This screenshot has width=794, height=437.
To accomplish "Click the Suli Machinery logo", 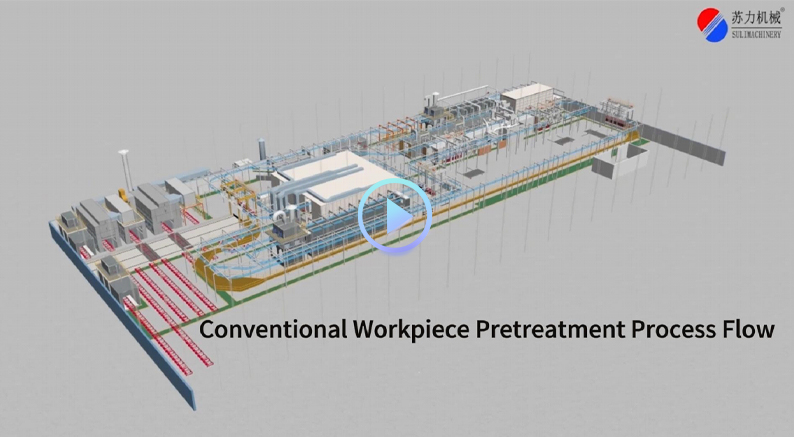I will (x=739, y=24).
